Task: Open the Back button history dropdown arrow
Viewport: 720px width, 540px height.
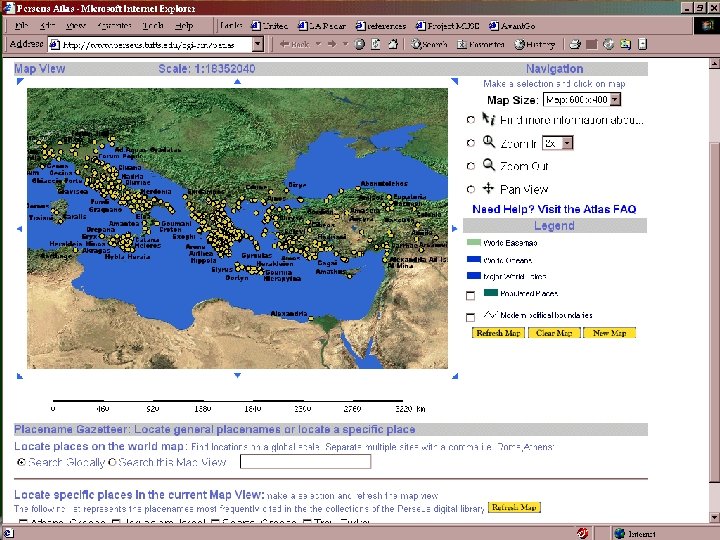Action: pyautogui.click(x=318, y=44)
